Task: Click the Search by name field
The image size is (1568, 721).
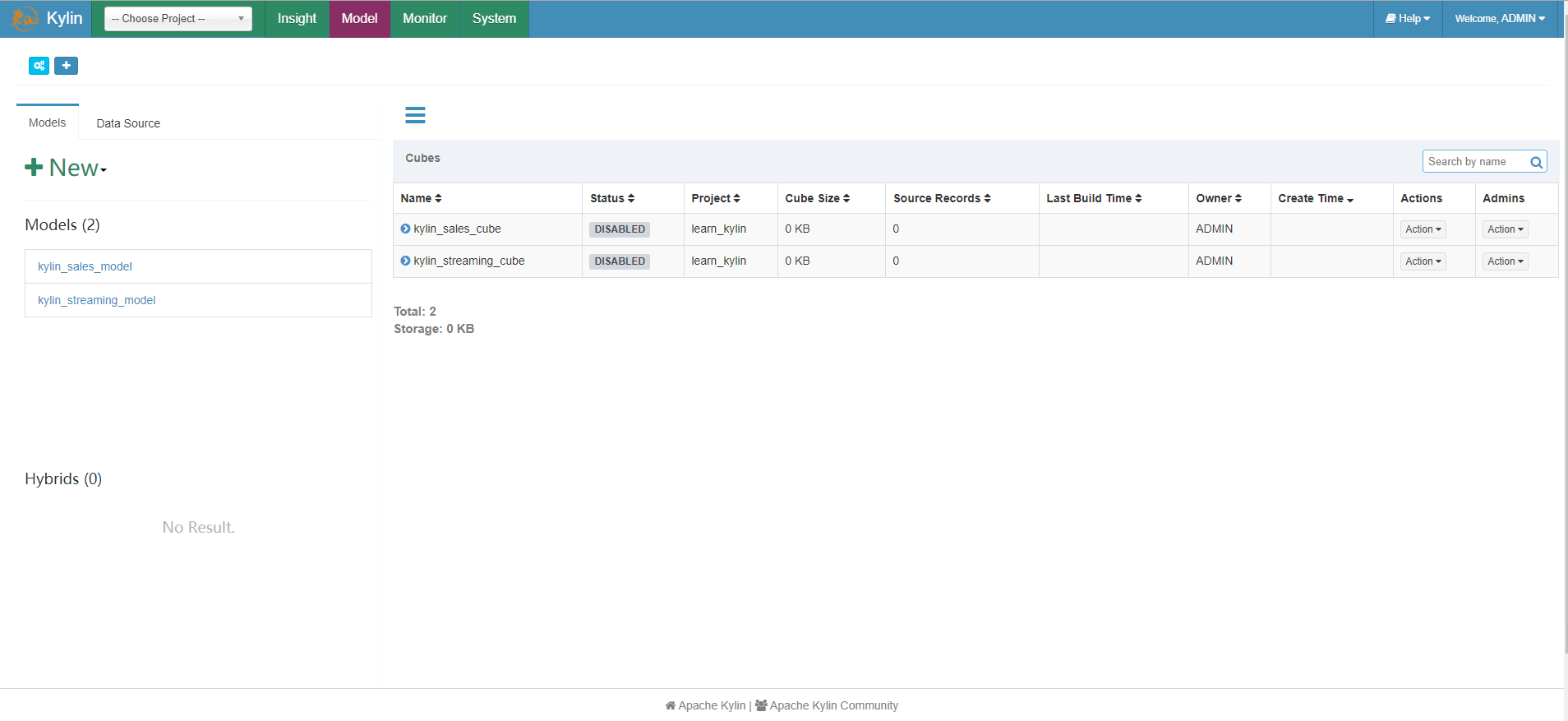Action: [x=1474, y=162]
